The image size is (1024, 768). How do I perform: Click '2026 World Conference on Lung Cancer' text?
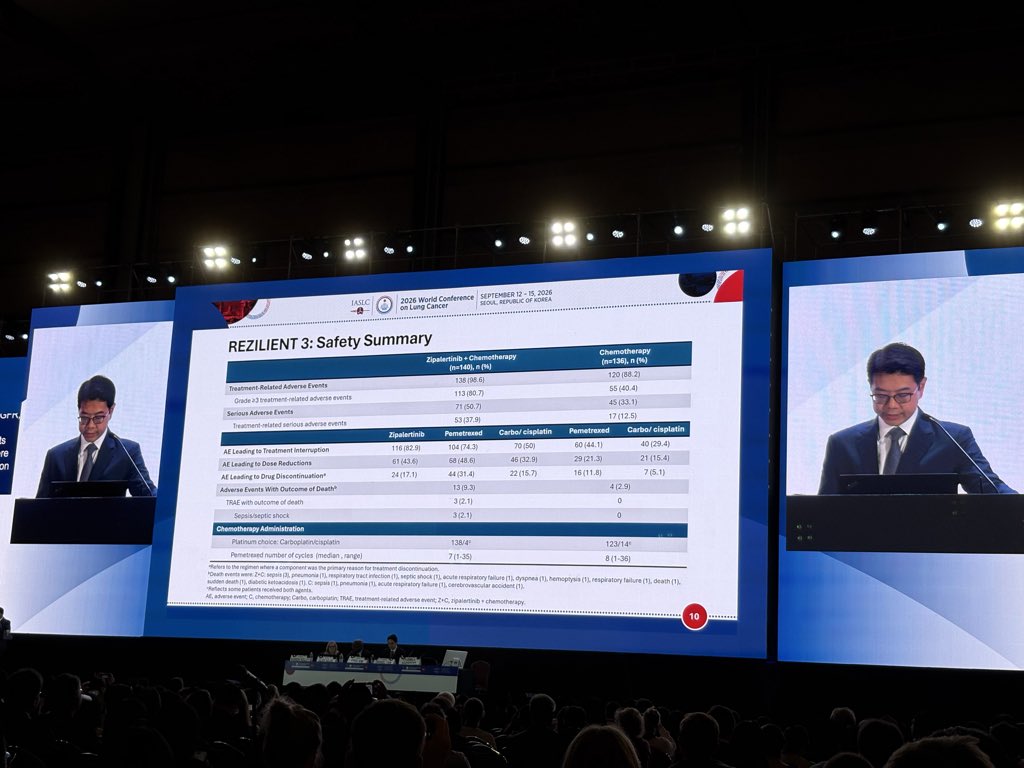click(436, 302)
